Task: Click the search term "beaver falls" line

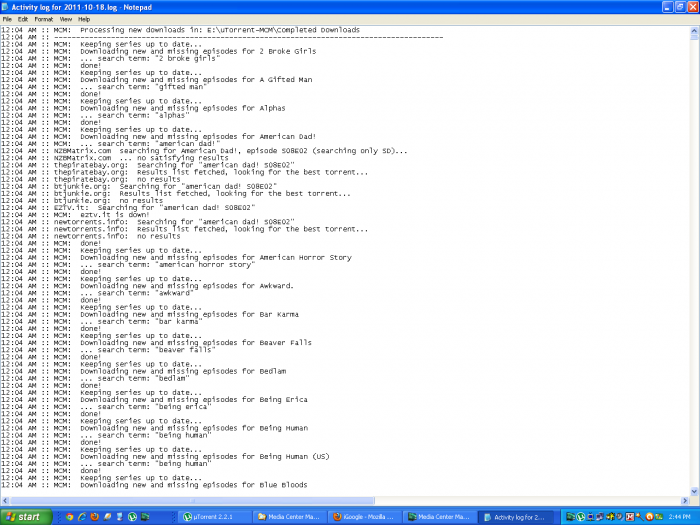Action: point(108,350)
